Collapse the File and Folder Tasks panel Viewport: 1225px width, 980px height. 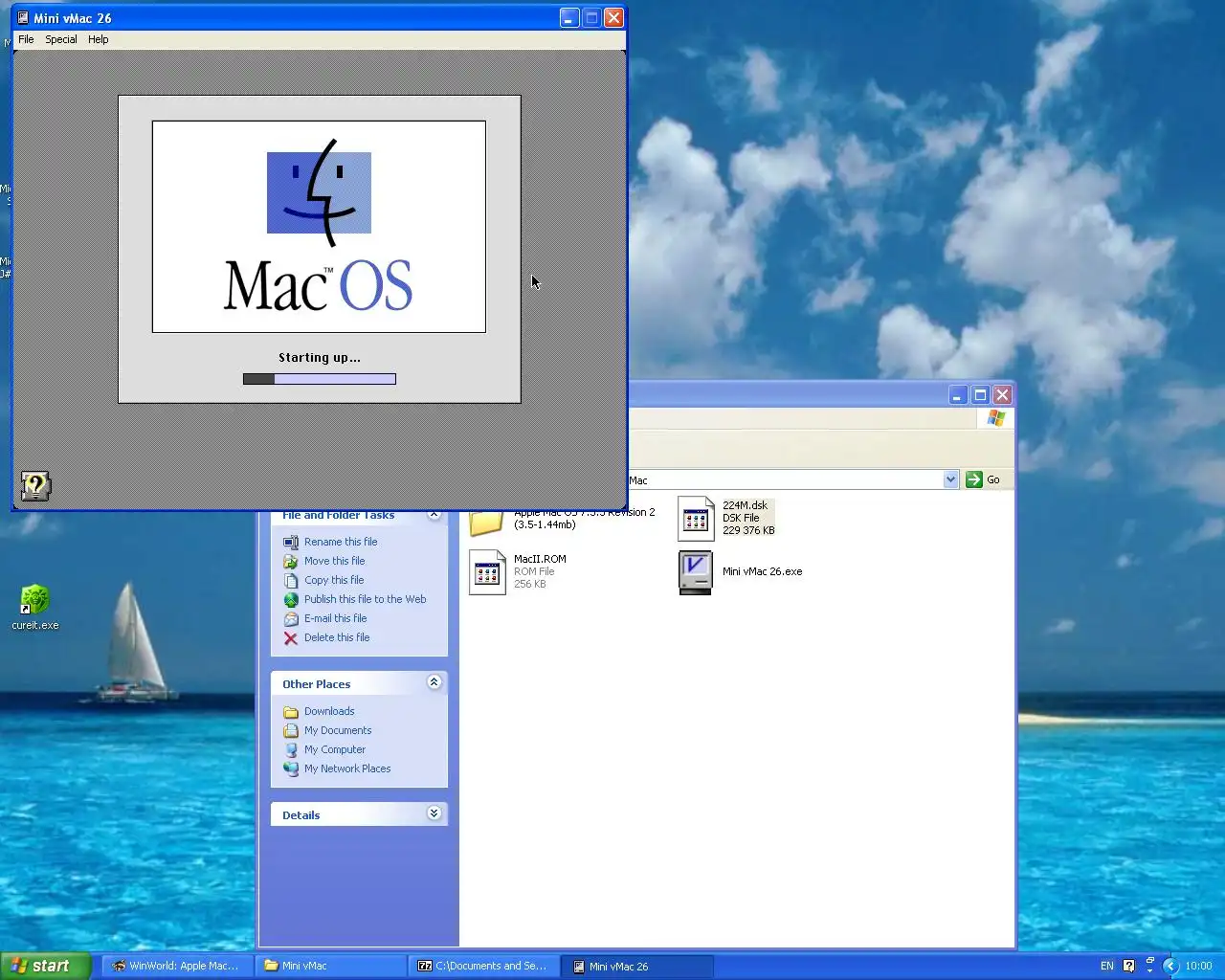434,515
